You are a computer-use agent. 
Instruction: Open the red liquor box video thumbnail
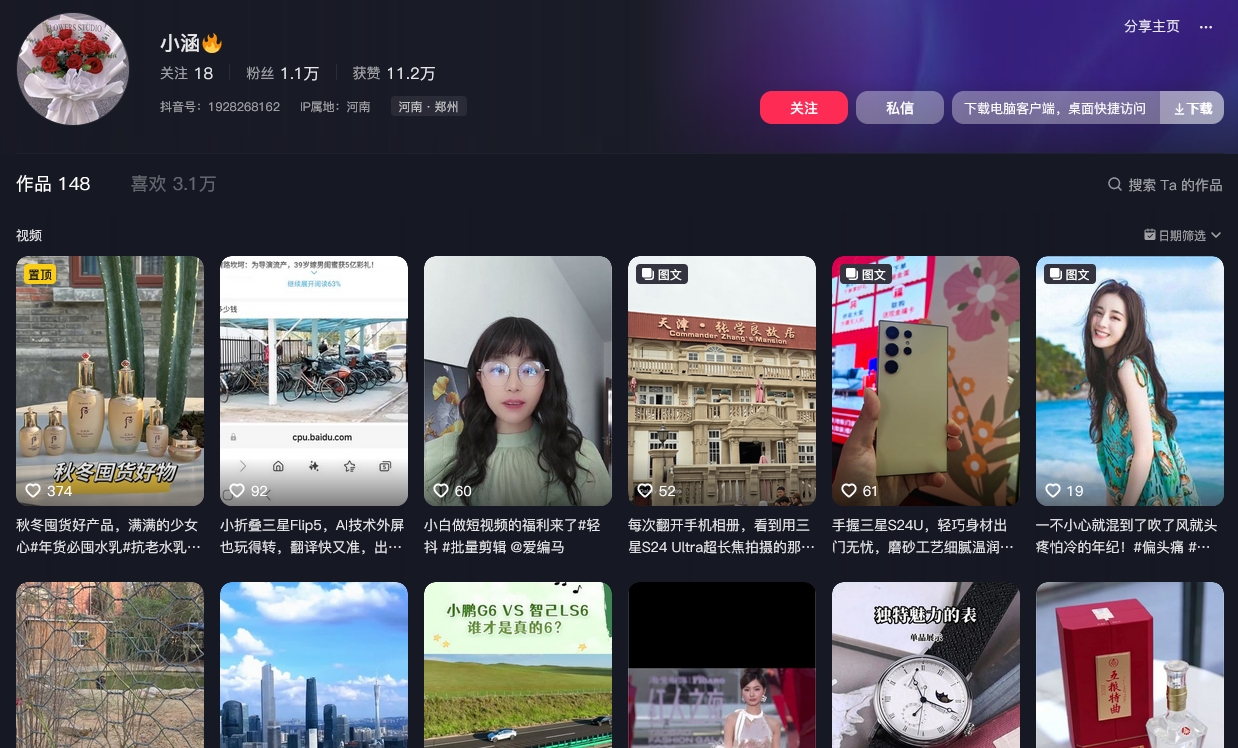coord(1130,665)
